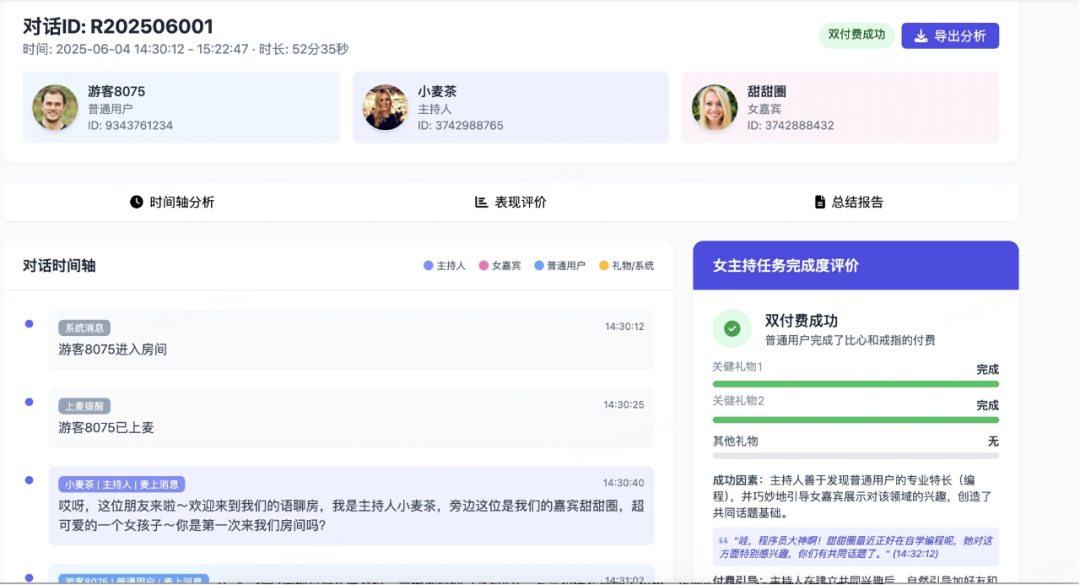Click ID: 9343761234 under 游客8075
The width and height of the screenshot is (1080, 585).
pos(130,125)
